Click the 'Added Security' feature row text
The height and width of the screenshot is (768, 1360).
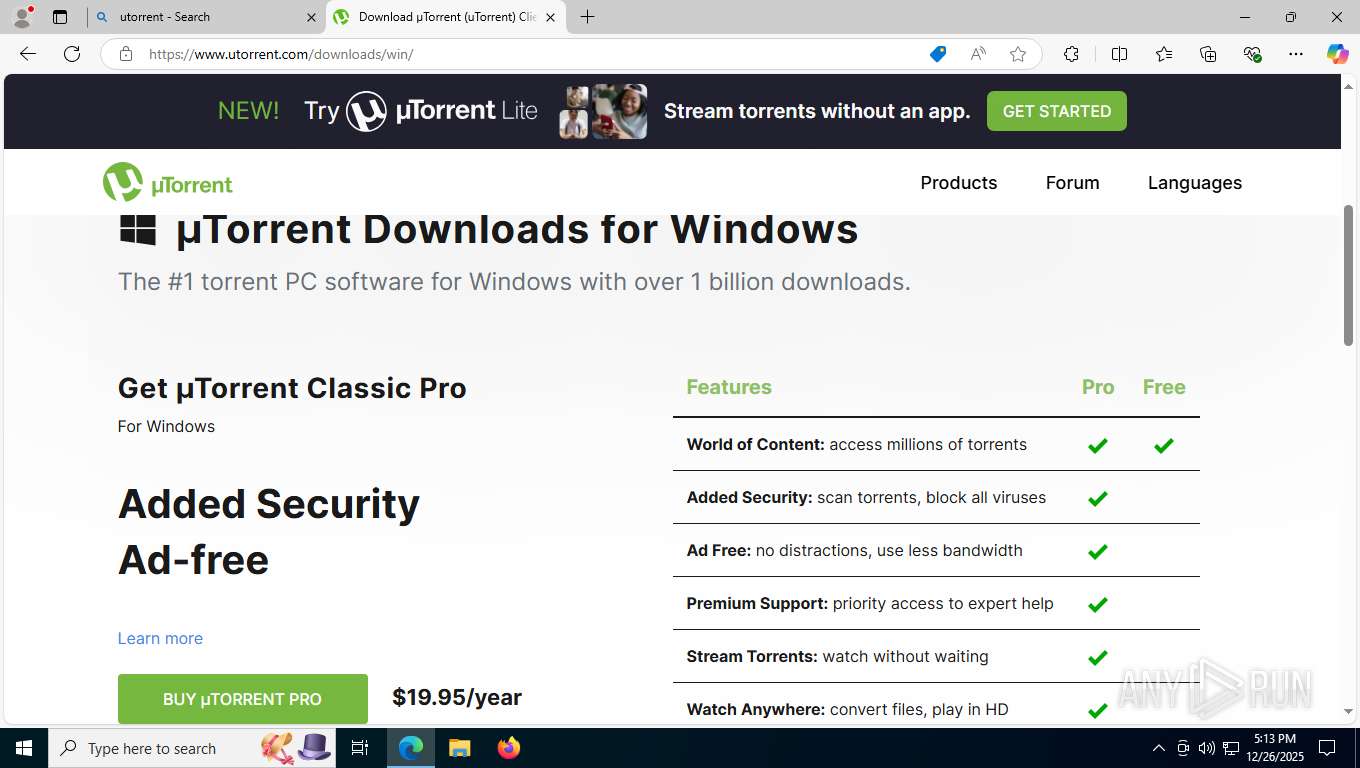tap(866, 497)
